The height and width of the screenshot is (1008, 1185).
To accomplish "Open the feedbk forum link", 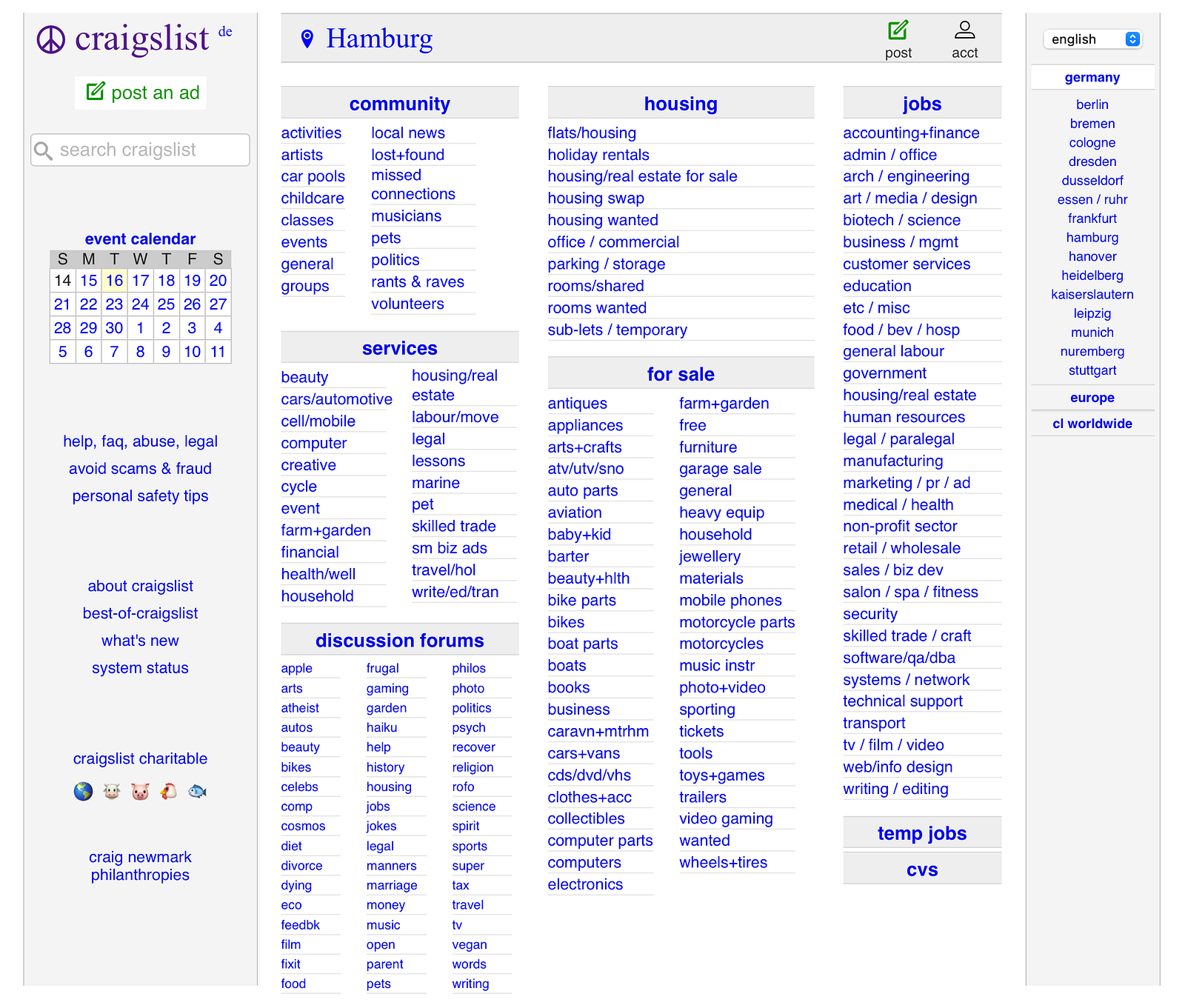I will [300, 925].
